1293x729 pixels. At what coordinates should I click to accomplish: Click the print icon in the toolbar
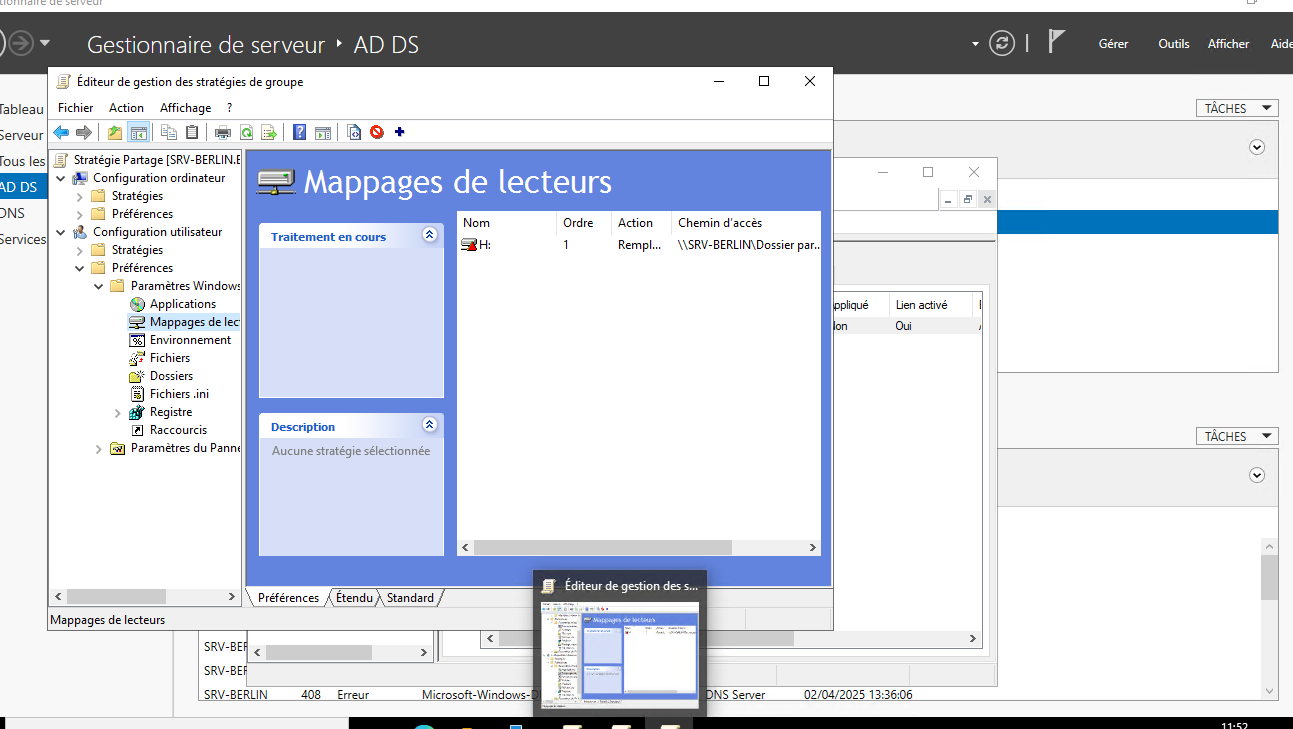(222, 132)
